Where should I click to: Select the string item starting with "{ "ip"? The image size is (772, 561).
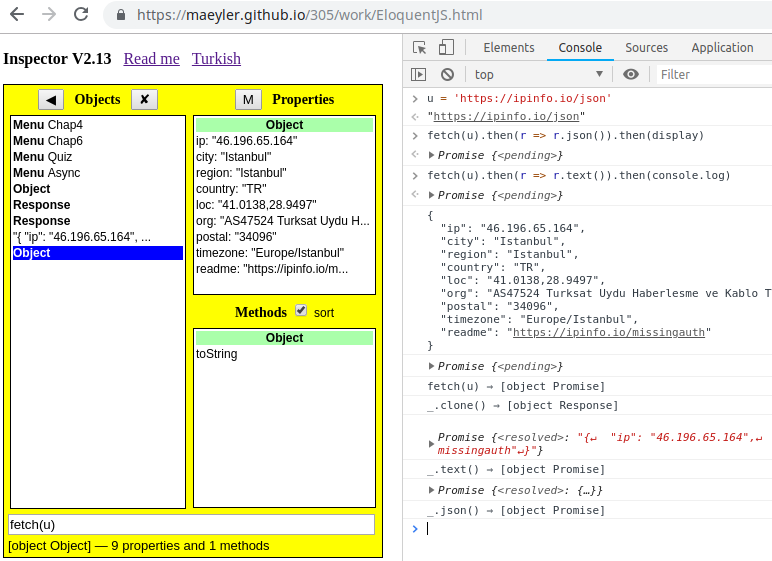pos(97,237)
